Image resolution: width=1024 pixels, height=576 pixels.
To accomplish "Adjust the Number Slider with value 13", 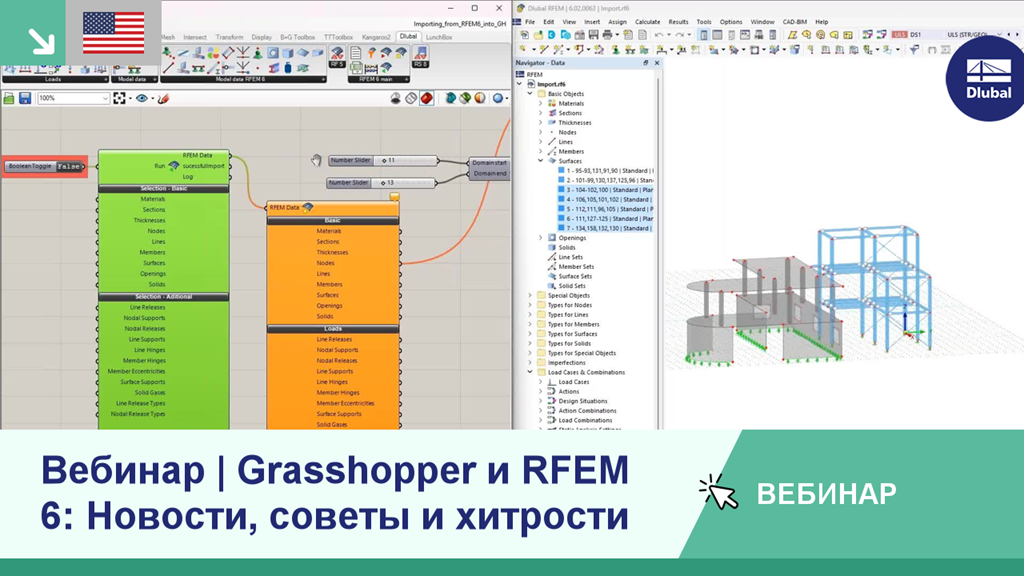I will point(381,183).
